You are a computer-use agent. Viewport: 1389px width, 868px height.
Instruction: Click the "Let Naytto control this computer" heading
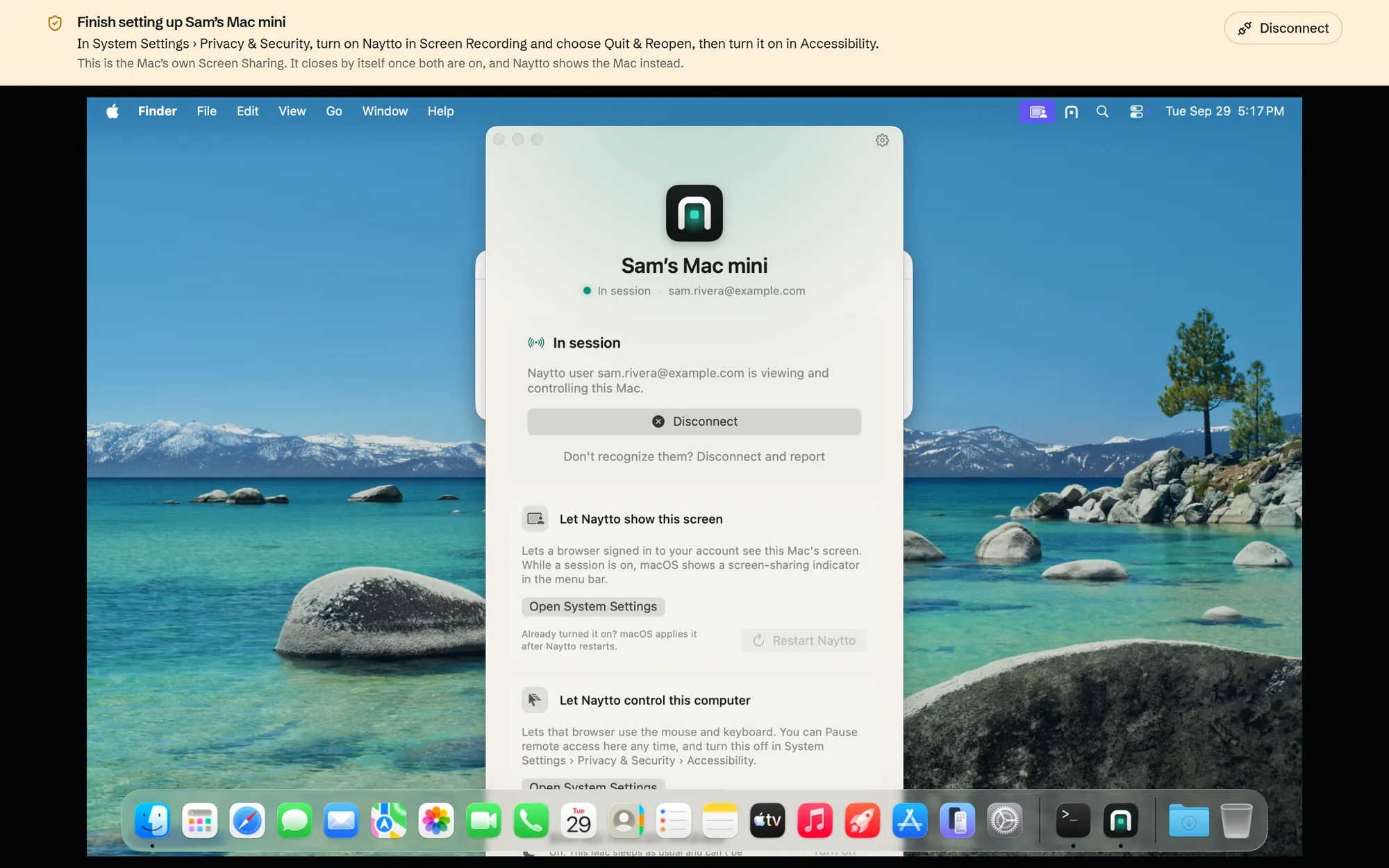tap(655, 701)
